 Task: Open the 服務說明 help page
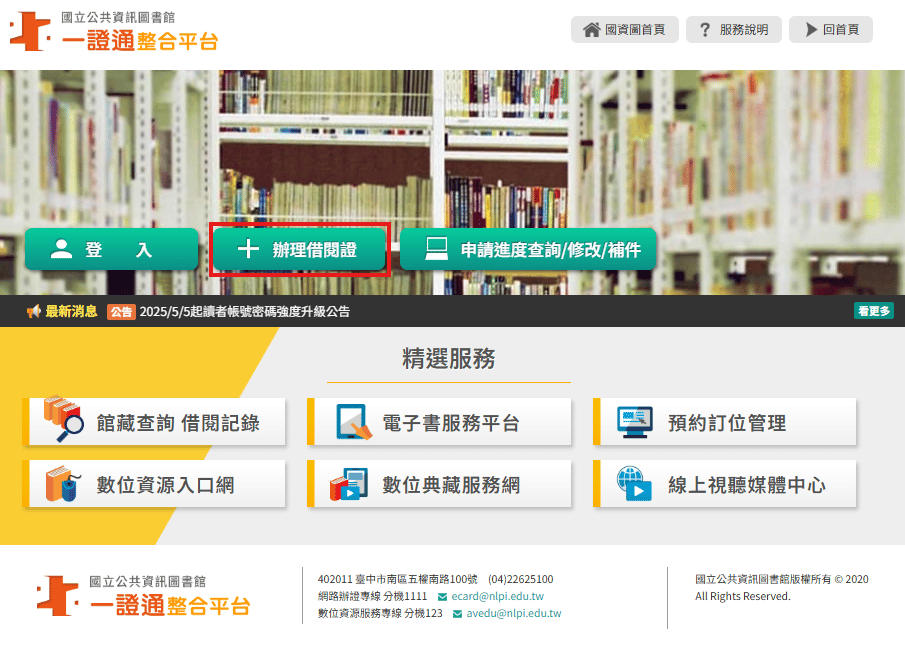[733, 30]
